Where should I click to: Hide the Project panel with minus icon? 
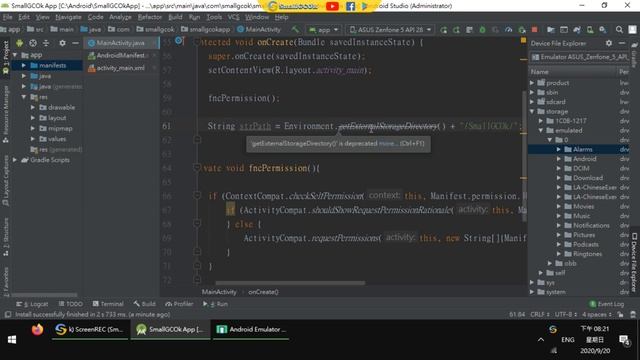coord(75,43)
